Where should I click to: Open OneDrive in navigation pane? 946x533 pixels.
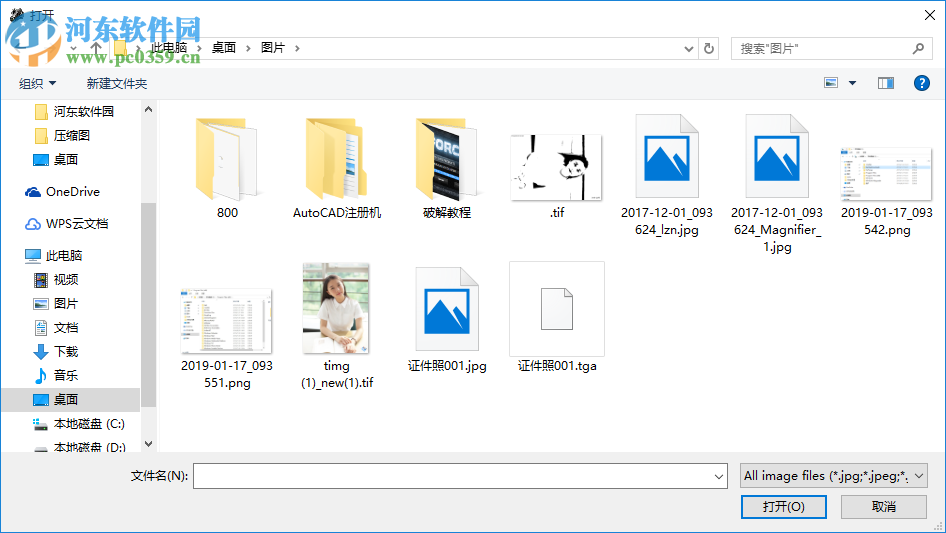[x=62, y=192]
